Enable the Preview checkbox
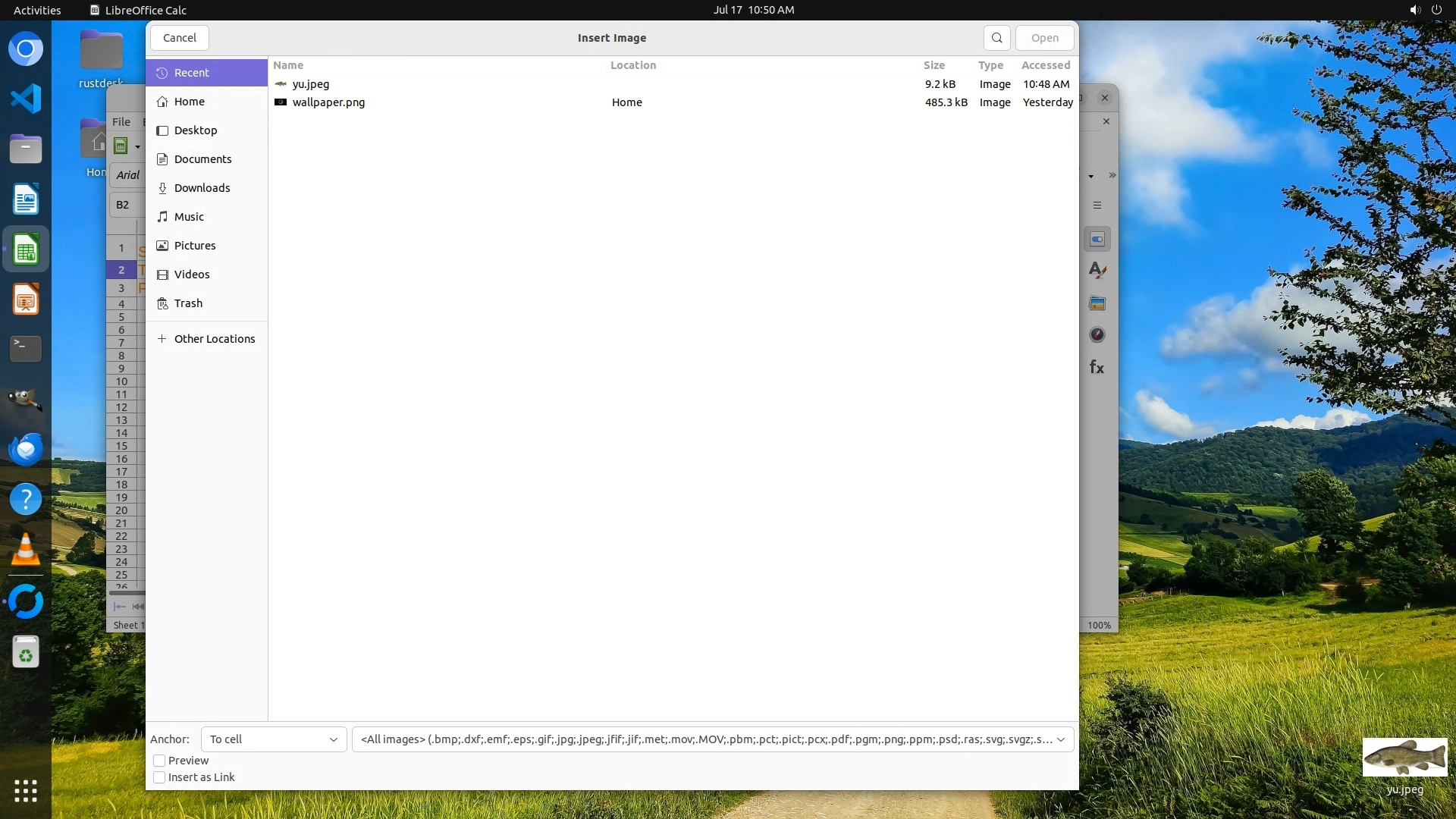This screenshot has width=1456, height=819. coord(159,761)
